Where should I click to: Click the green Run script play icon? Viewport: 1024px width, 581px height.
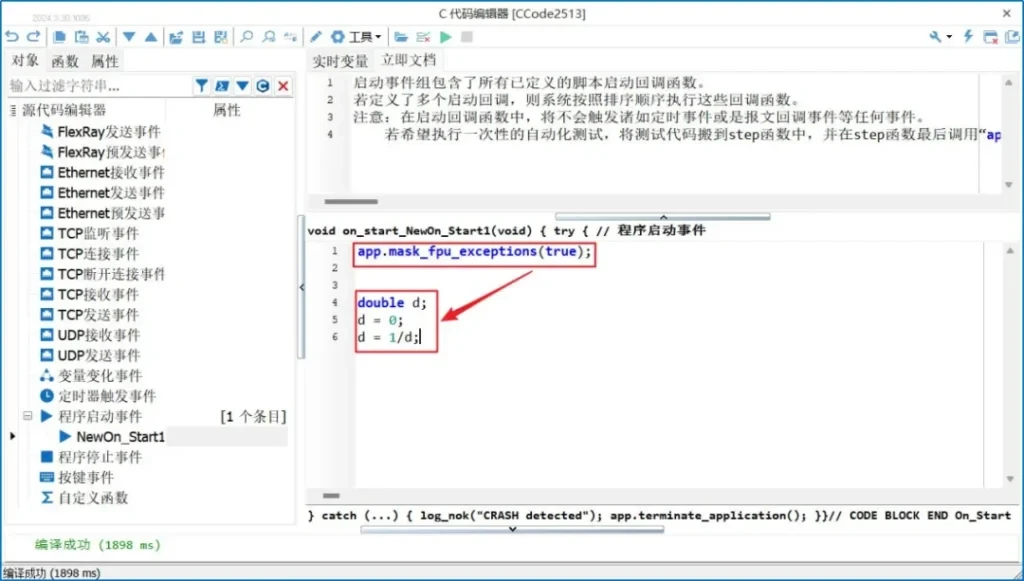click(x=446, y=37)
